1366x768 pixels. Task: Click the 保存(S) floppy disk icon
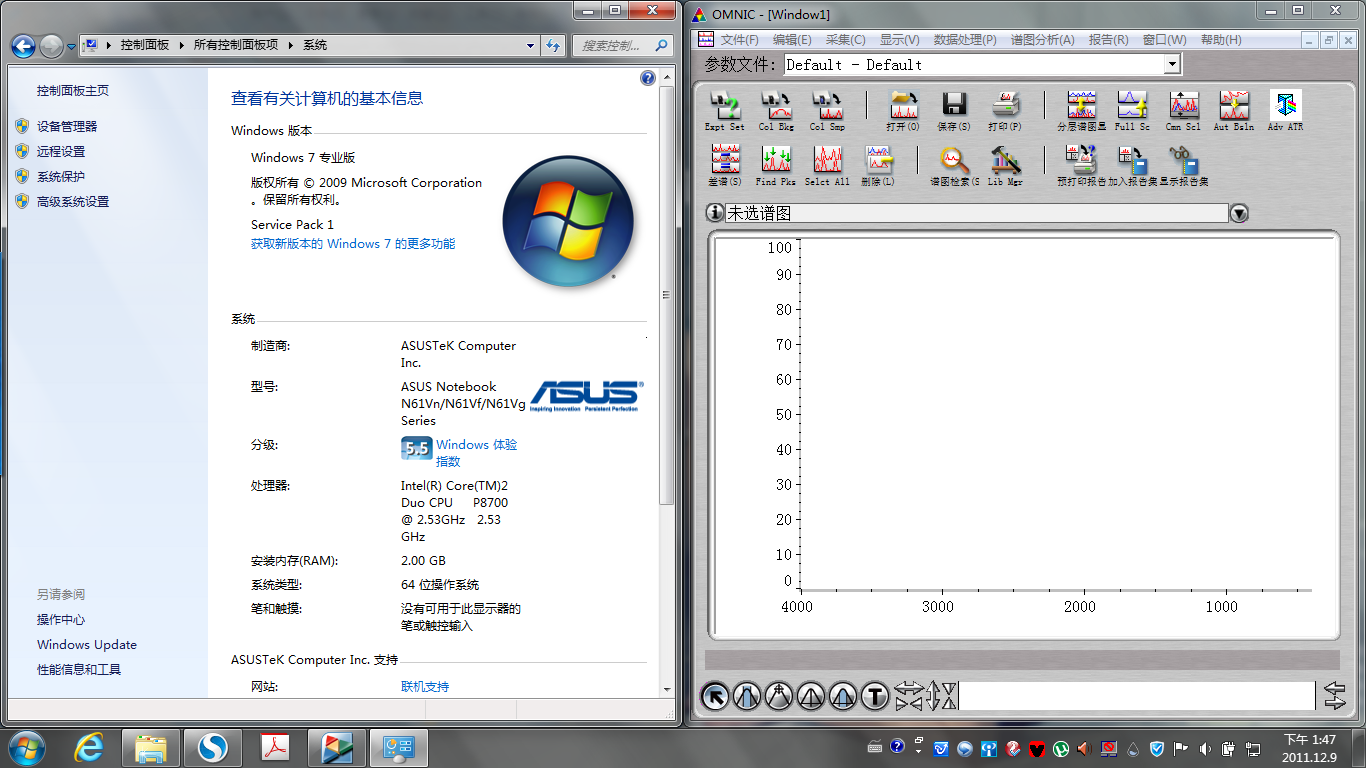point(954,110)
